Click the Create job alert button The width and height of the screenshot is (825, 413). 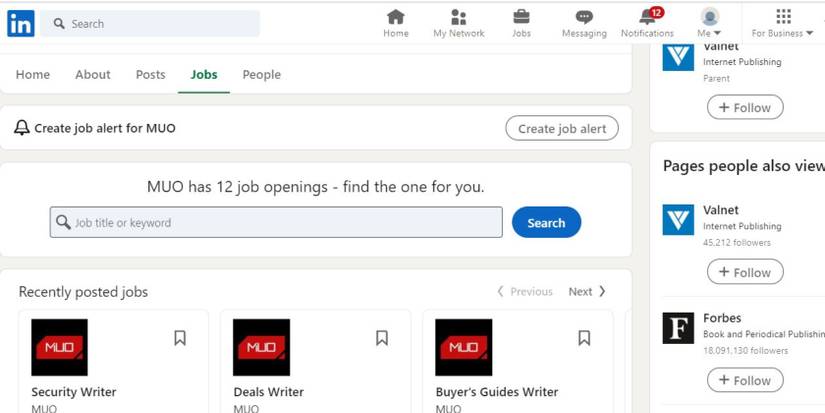coord(562,128)
